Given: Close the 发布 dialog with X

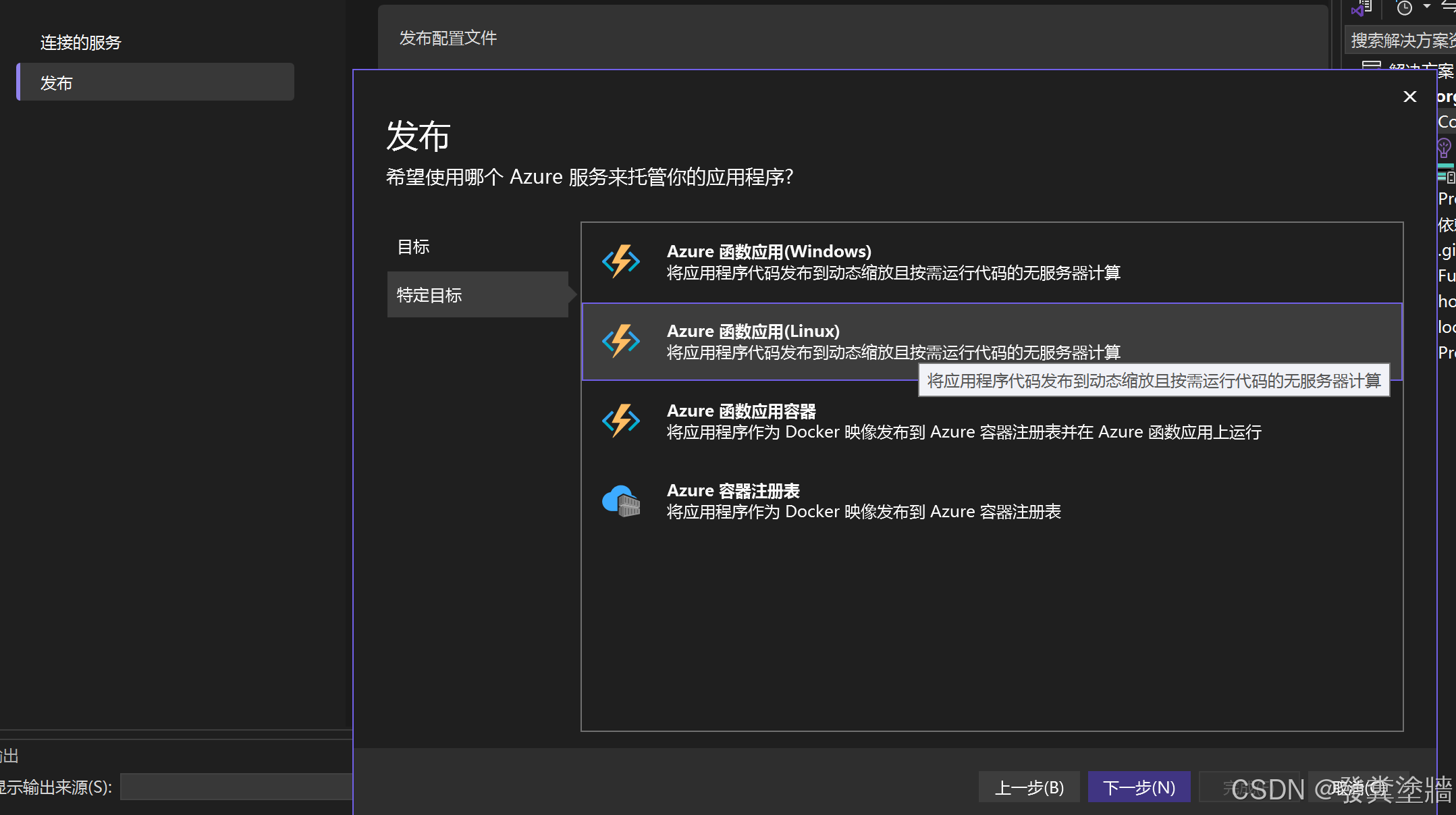Looking at the screenshot, I should 1409,97.
